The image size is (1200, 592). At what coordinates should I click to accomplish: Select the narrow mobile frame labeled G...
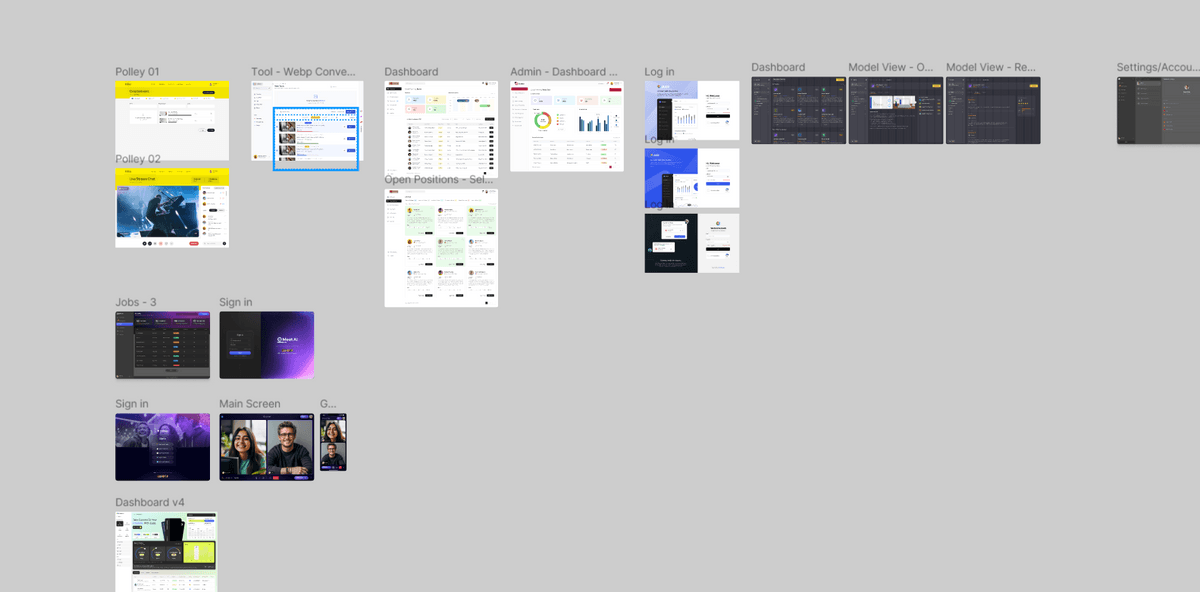333,442
